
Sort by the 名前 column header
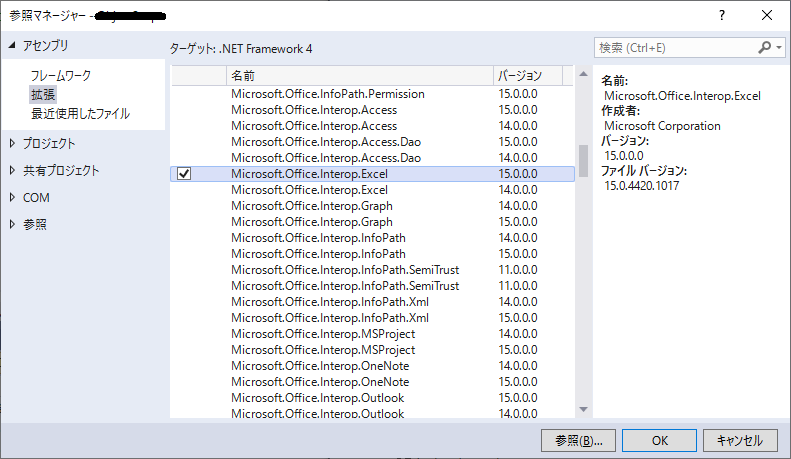point(360,76)
